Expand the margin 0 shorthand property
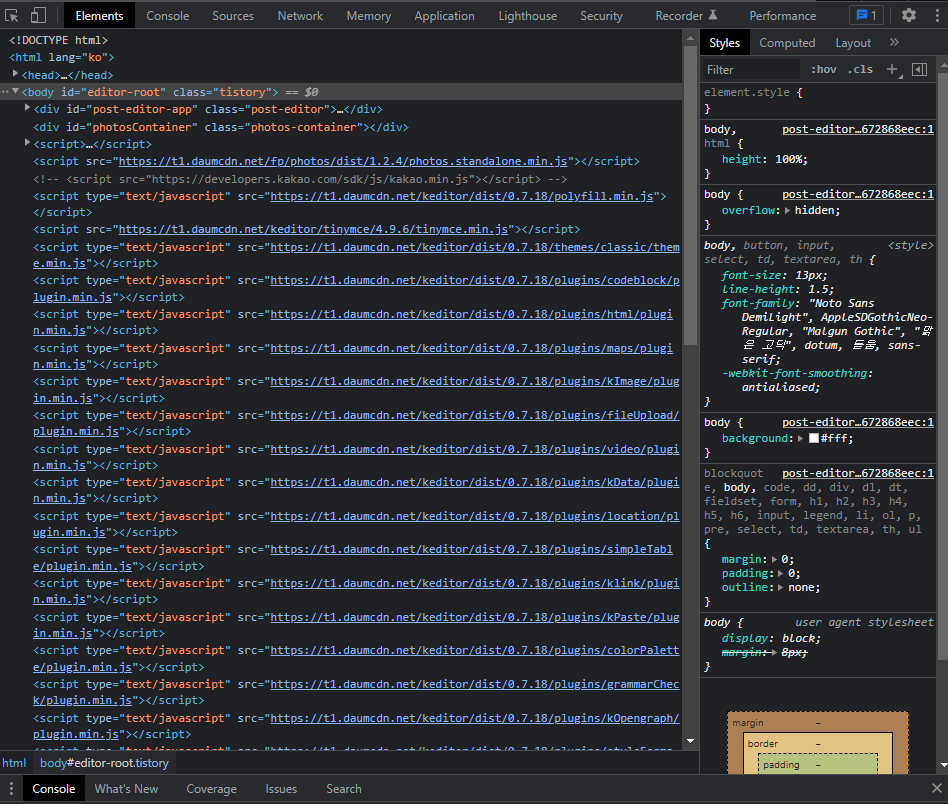 (774, 559)
